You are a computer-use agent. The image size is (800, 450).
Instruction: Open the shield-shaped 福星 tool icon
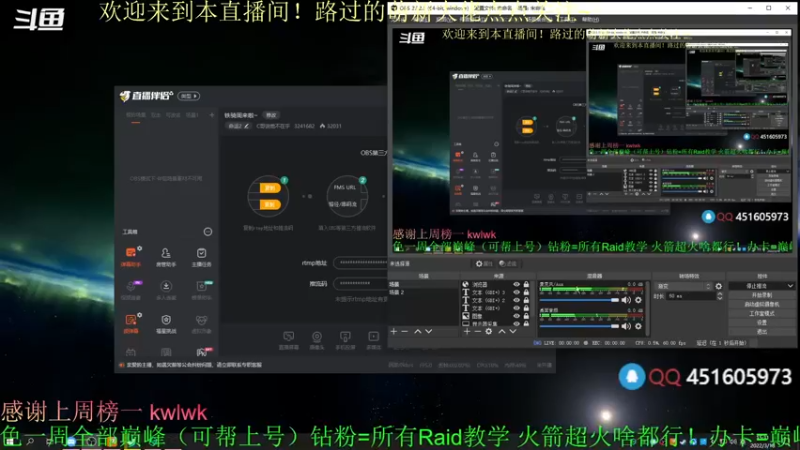coord(166,323)
